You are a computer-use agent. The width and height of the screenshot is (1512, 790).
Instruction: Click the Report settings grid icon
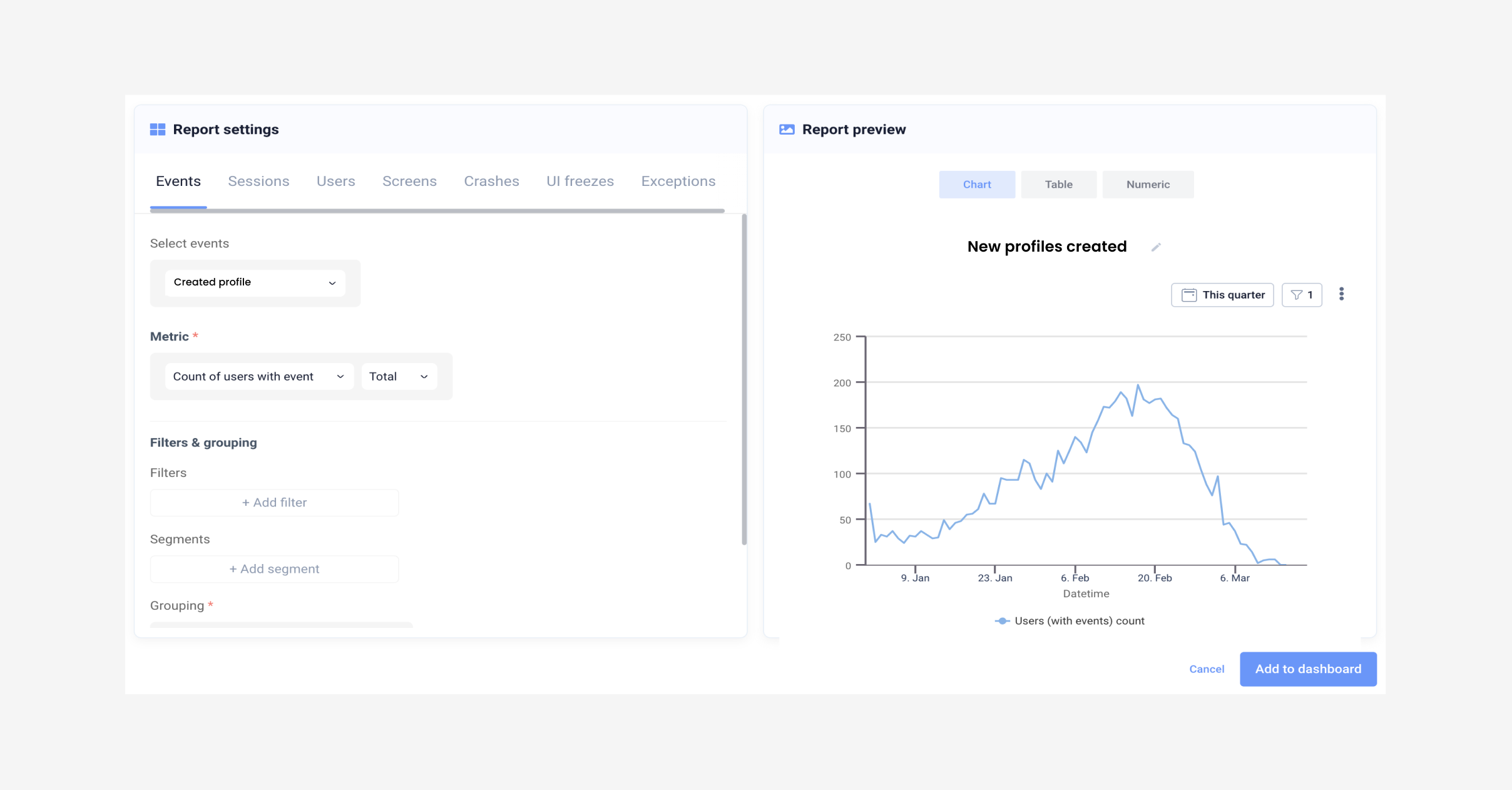point(158,130)
